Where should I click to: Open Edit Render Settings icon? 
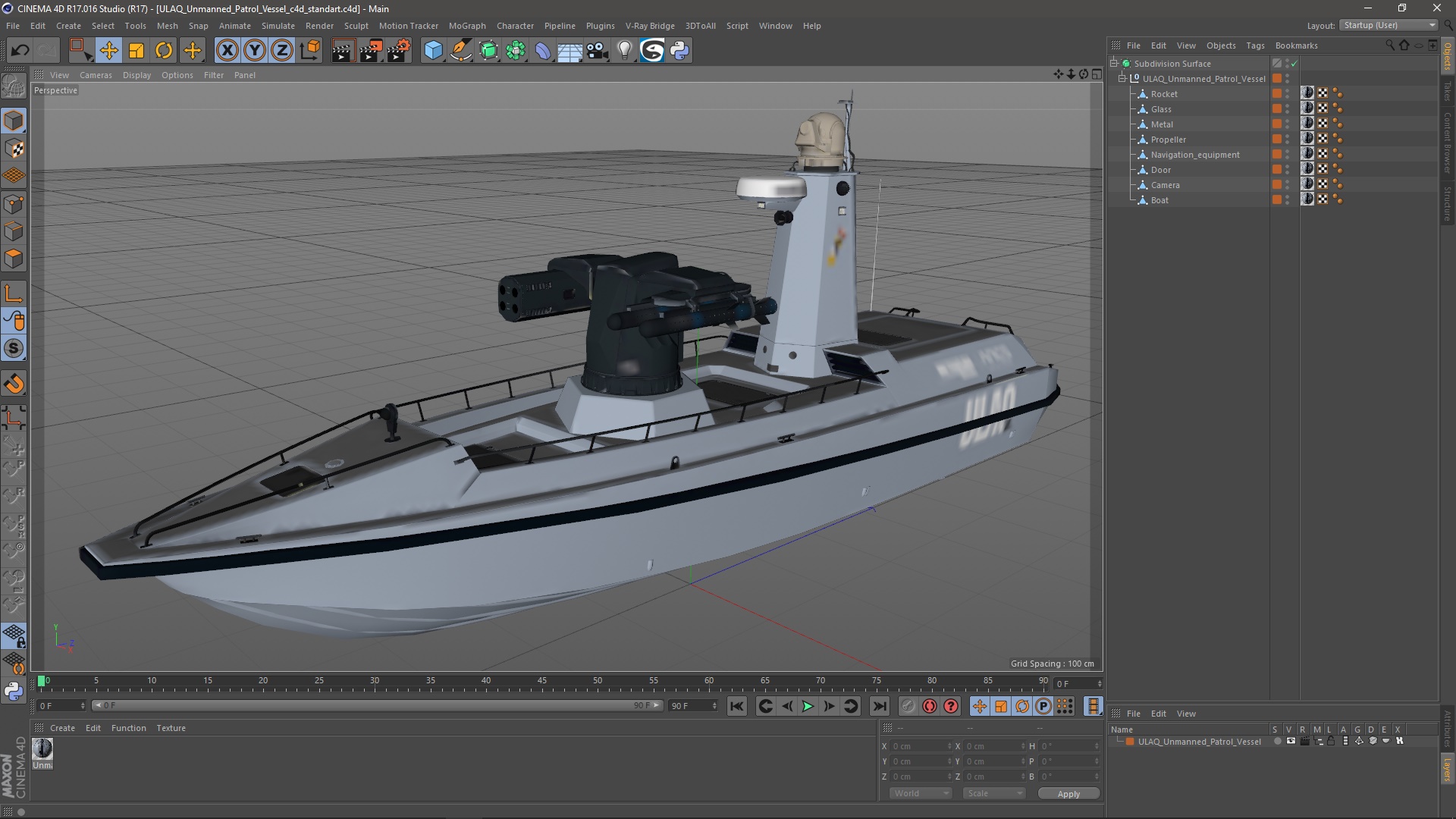click(x=399, y=51)
